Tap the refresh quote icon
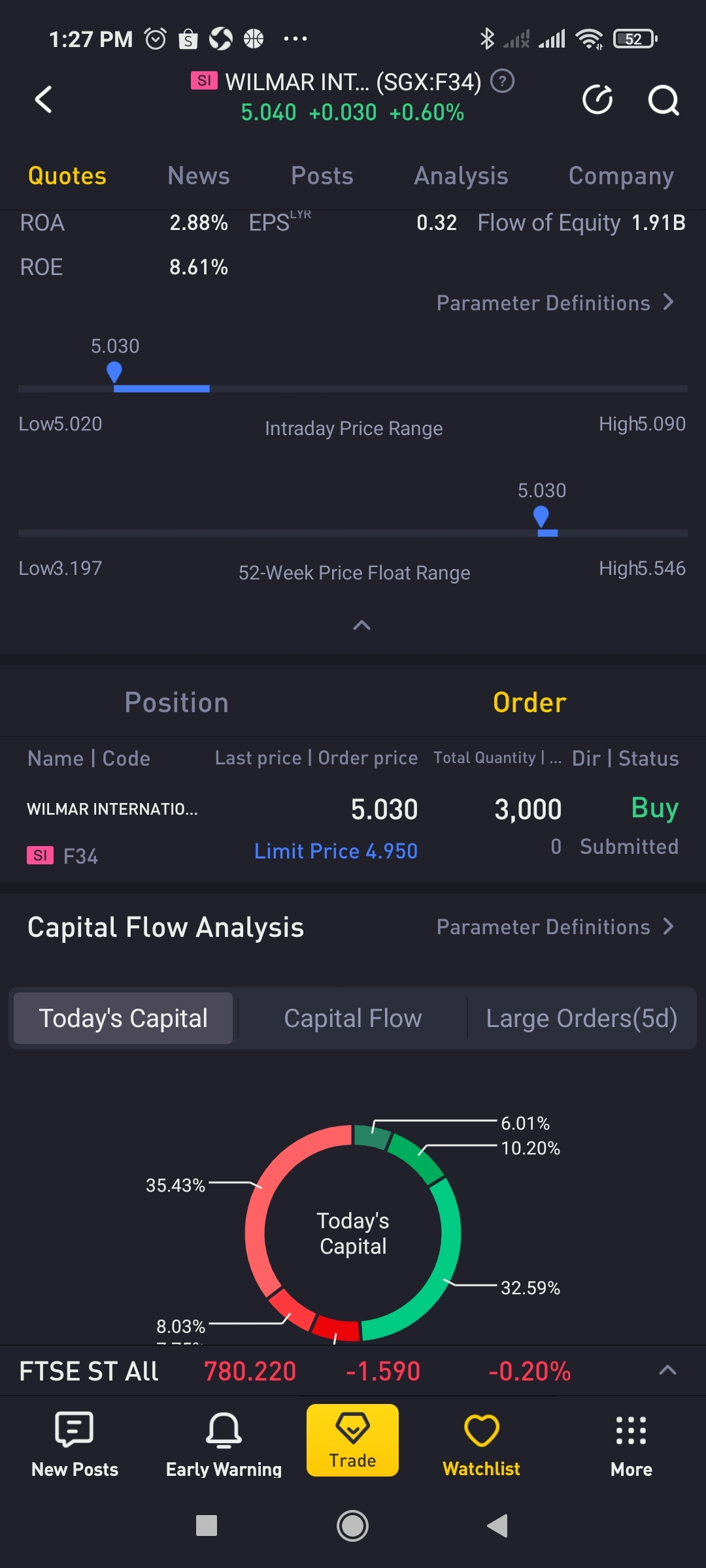706x1568 pixels. [x=597, y=100]
